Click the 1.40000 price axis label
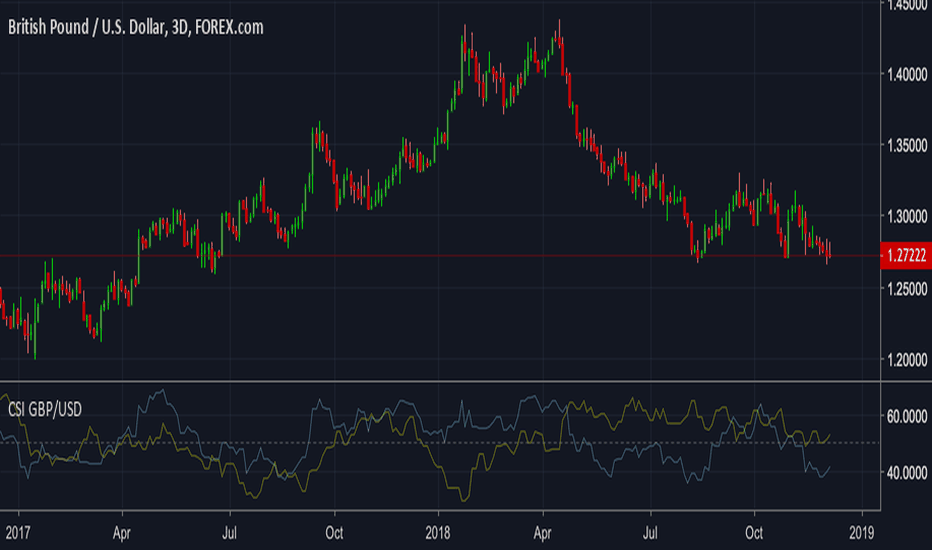Image resolution: width=932 pixels, height=550 pixels. pos(907,74)
